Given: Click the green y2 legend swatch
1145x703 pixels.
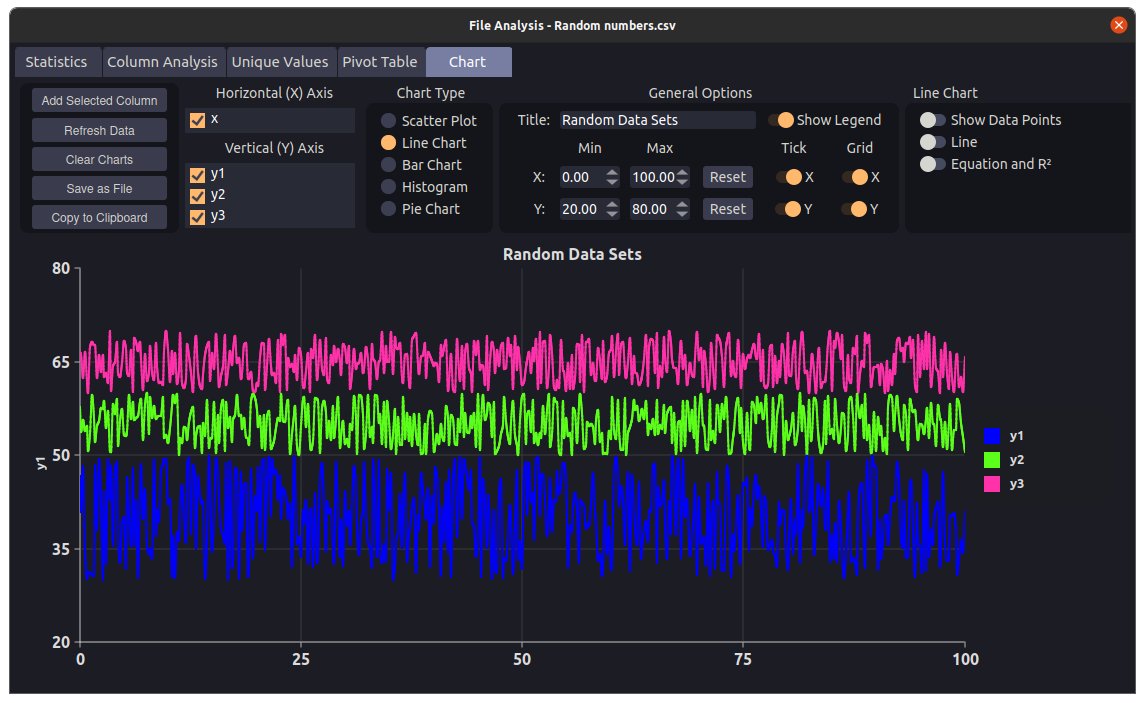Looking at the screenshot, I should click(992, 460).
